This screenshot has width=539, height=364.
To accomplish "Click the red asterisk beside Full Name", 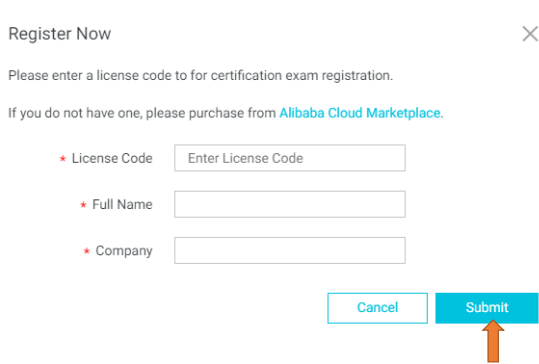I will point(83,205).
